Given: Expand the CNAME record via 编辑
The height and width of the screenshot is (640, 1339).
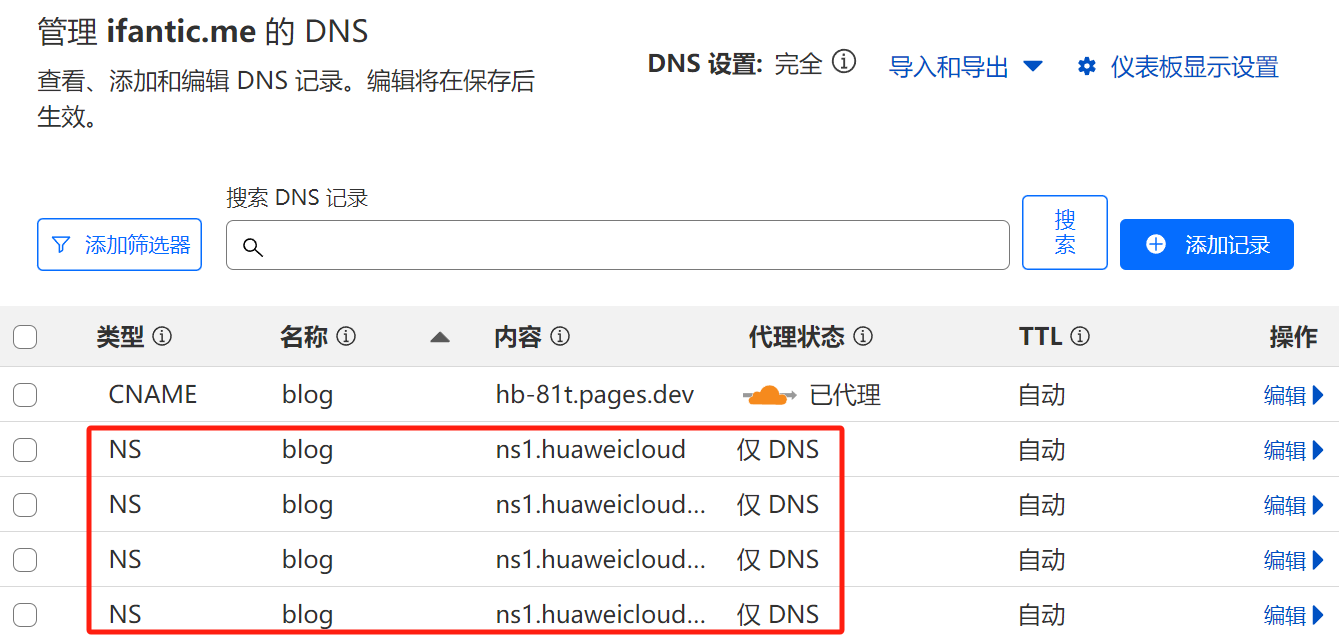Looking at the screenshot, I should (x=1294, y=395).
